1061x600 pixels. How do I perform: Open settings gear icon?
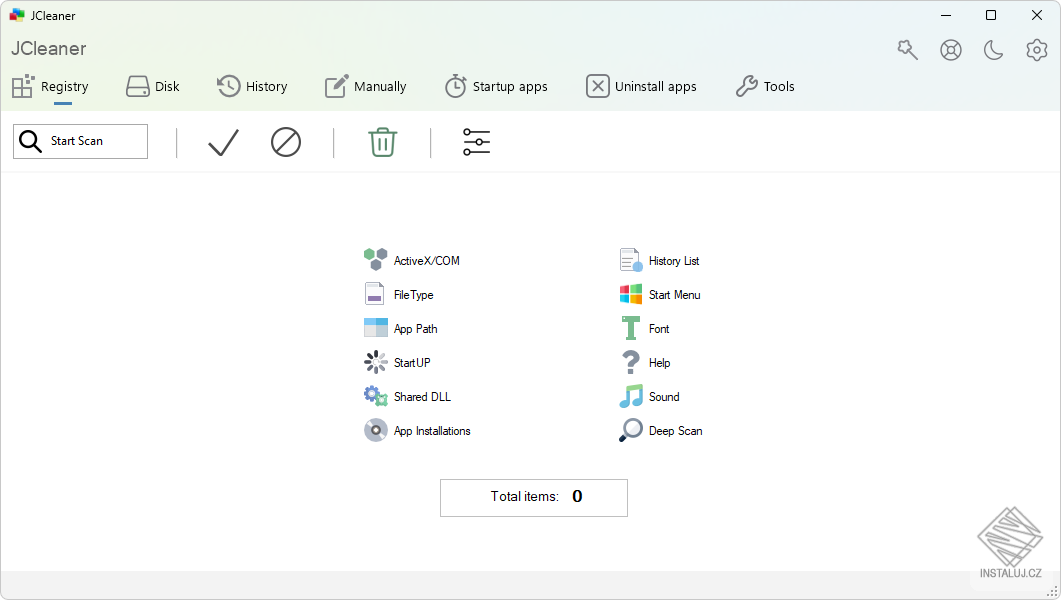1037,50
